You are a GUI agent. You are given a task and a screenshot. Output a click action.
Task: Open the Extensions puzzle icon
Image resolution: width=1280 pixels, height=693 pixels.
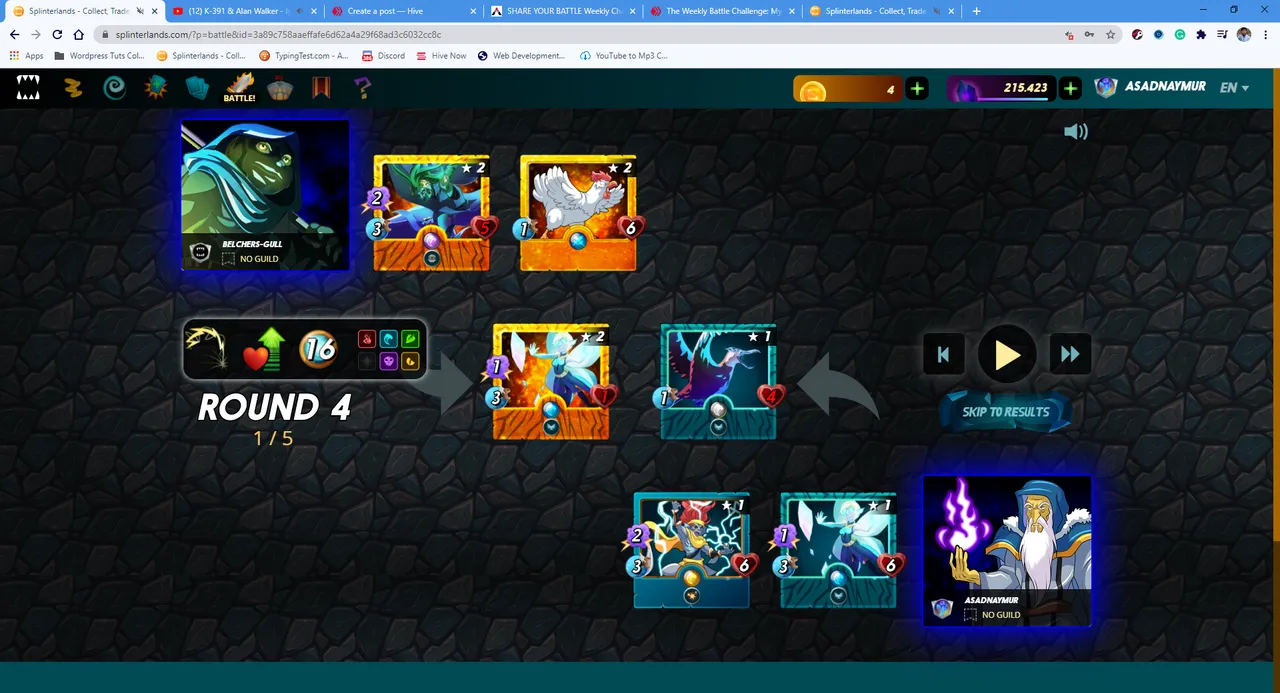[1201, 34]
